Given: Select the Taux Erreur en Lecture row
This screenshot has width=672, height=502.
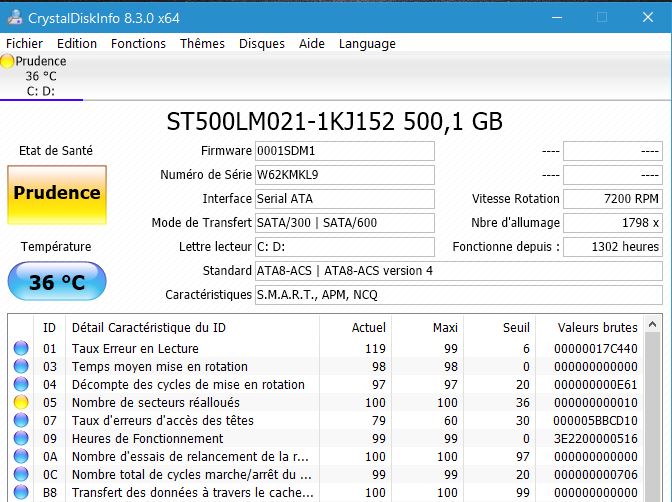Looking at the screenshot, I should click(x=326, y=349).
